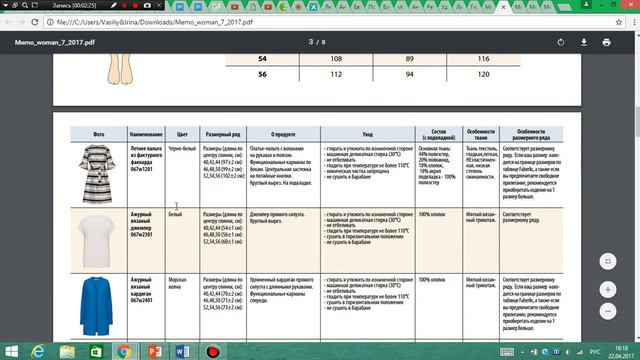Viewport: 640px width, 360px height.
Task: Switch the РУС input language
Action: coord(595,352)
